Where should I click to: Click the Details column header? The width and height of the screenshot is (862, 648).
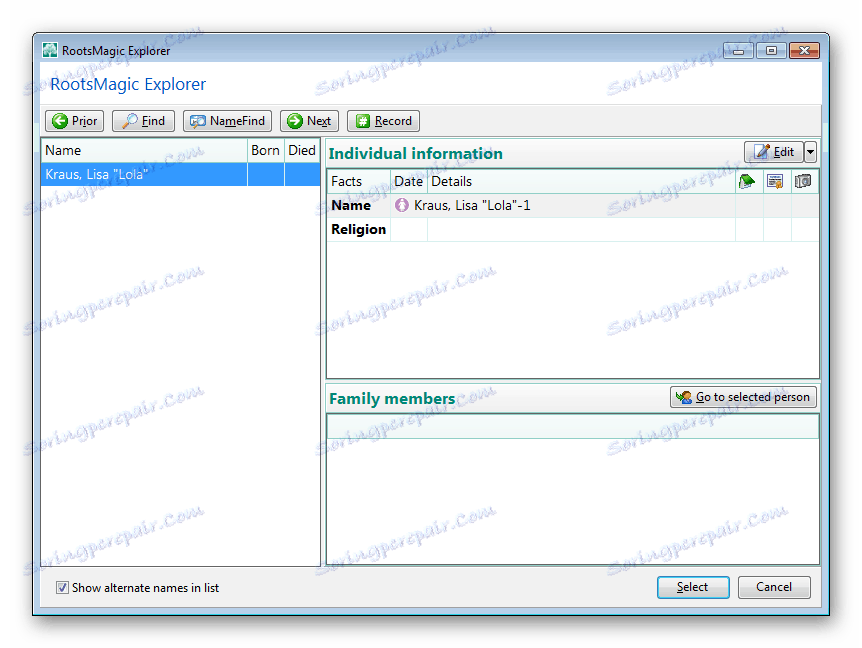tap(582, 181)
